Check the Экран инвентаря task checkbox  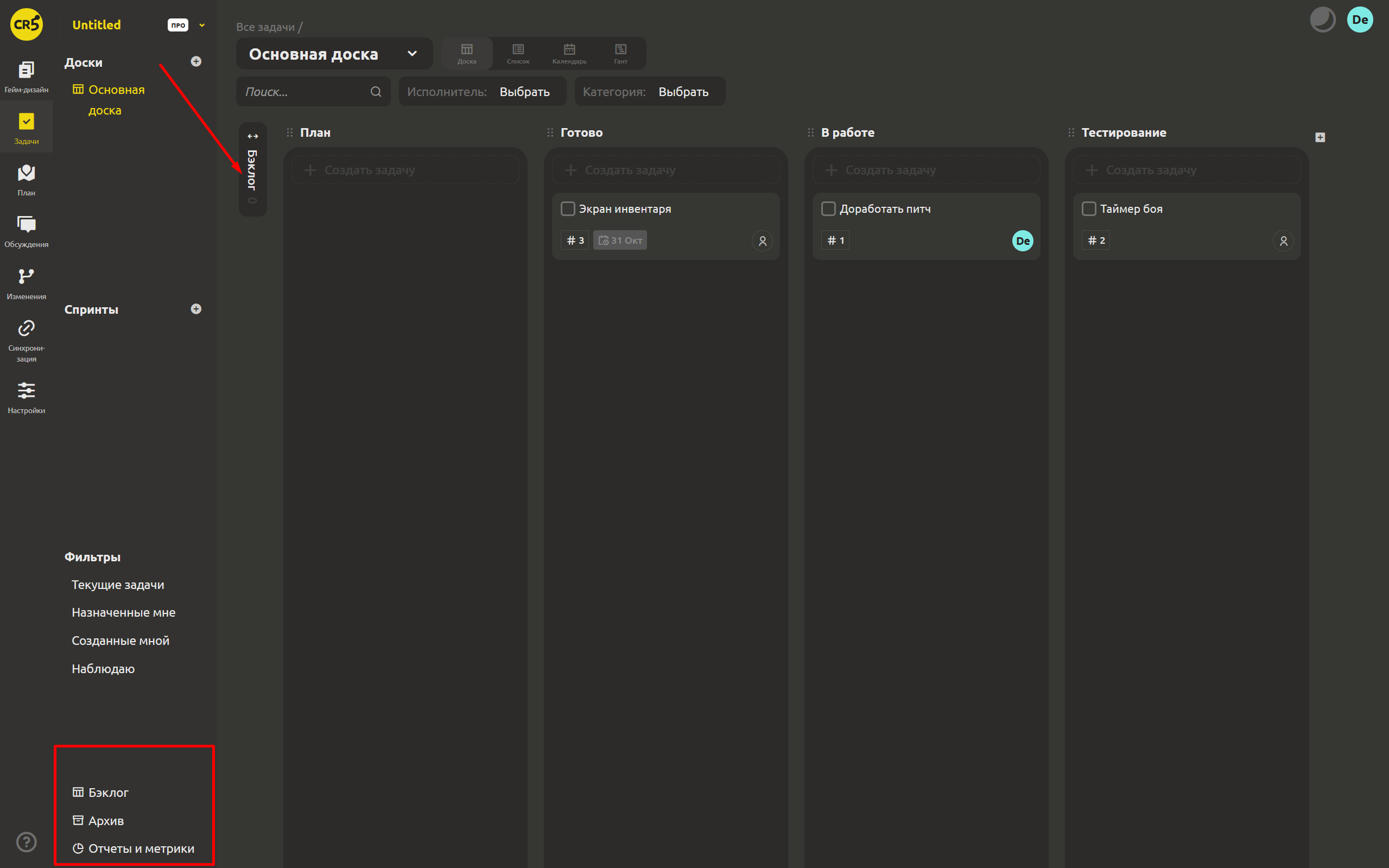568,208
